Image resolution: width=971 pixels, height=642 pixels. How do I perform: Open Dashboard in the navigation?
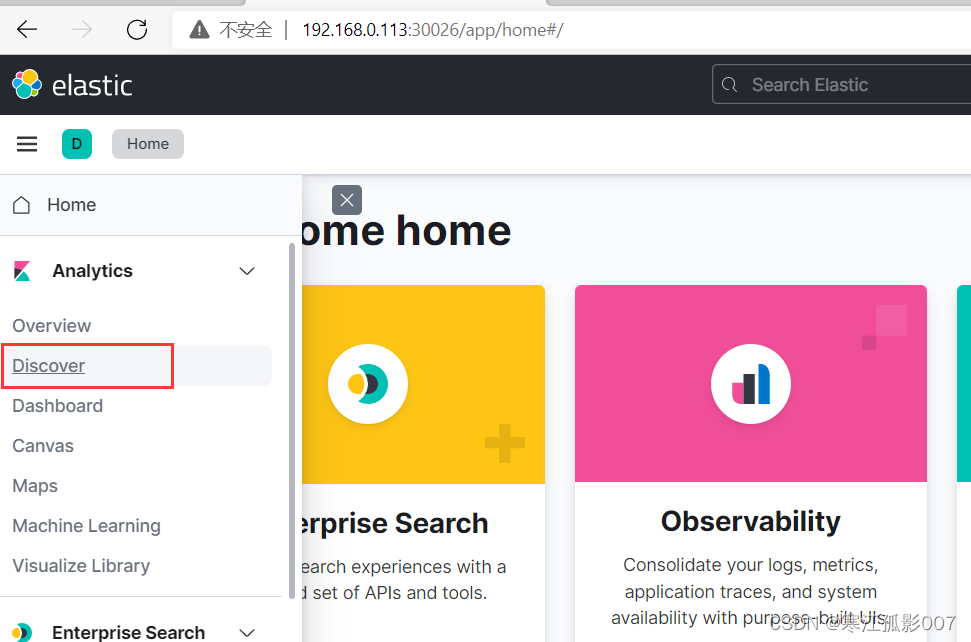pos(58,406)
